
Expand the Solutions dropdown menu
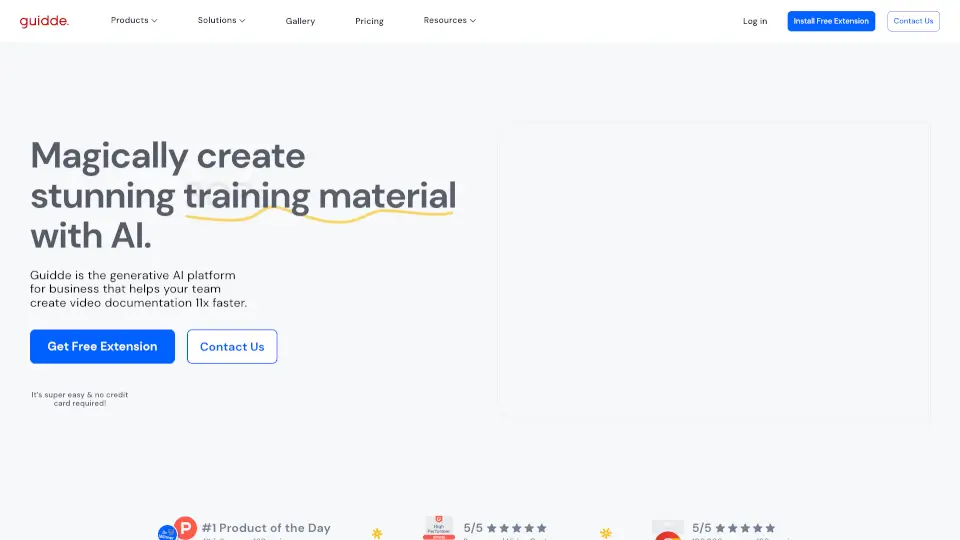(221, 20)
